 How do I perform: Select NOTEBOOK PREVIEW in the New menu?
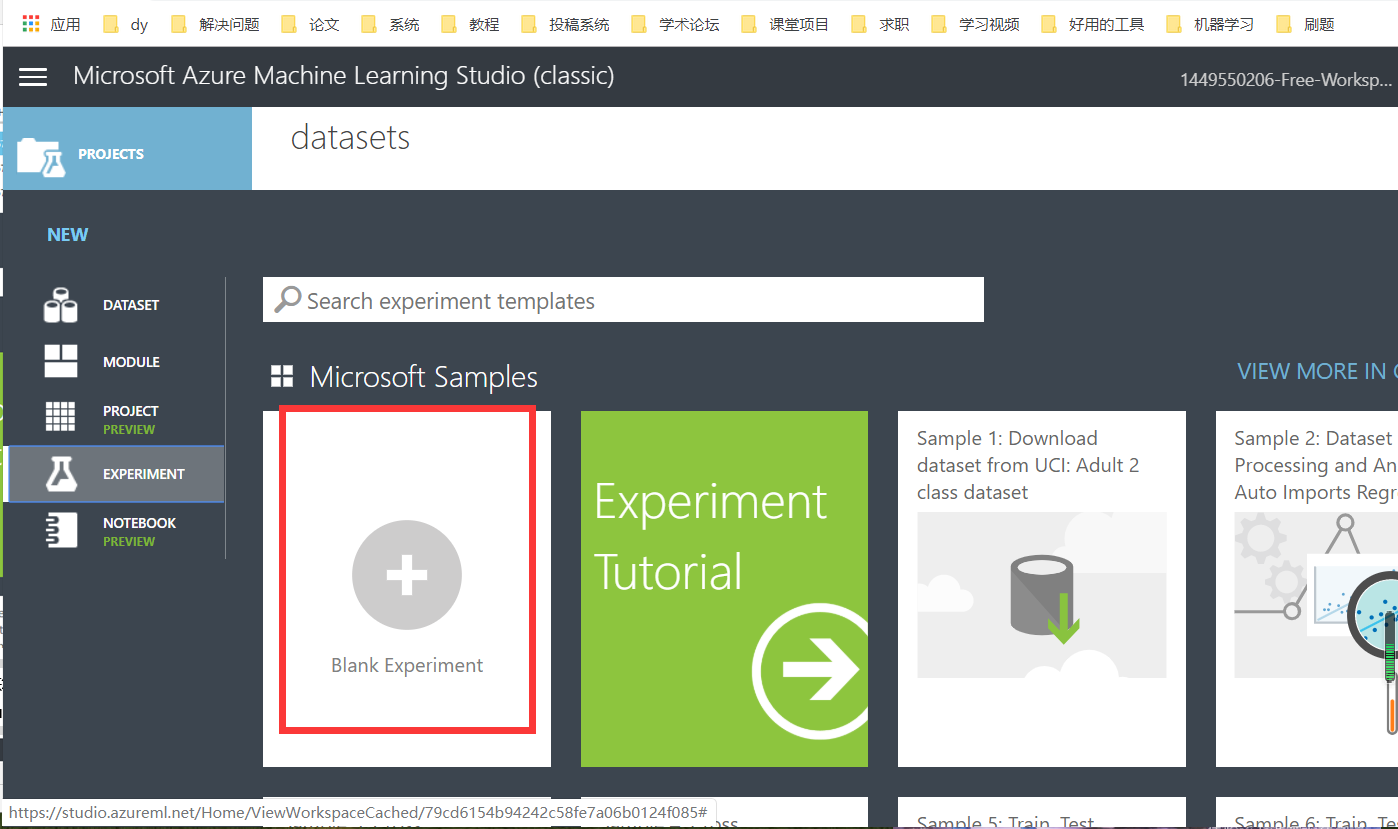114,531
